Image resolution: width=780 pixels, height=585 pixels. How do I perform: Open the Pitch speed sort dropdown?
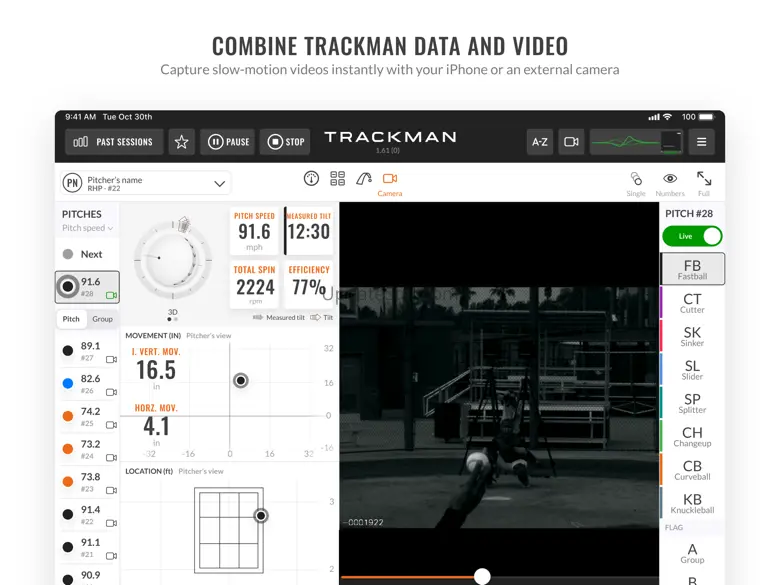[88, 228]
